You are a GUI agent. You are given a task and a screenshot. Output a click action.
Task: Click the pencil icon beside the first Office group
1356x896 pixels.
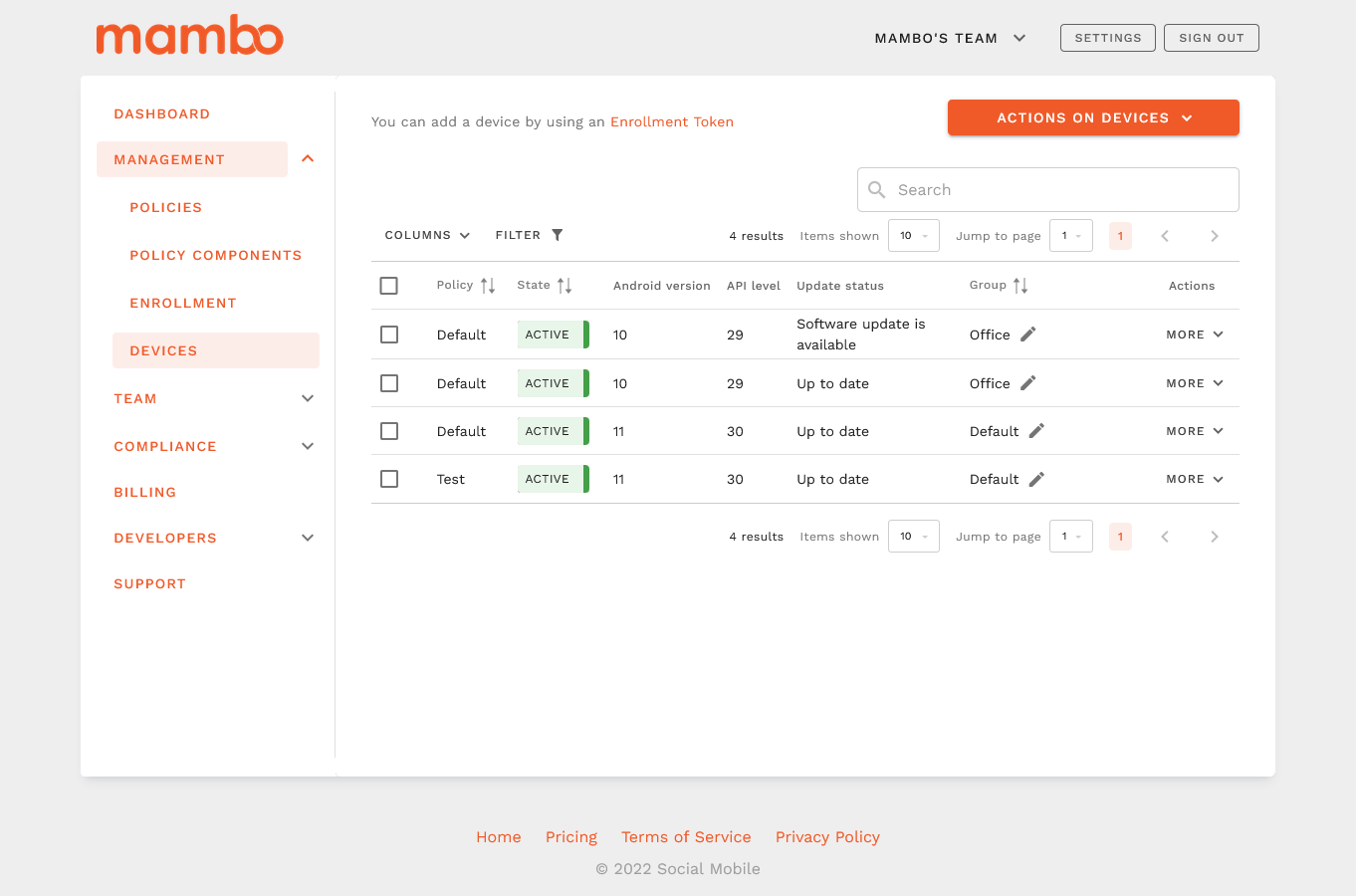coord(1028,335)
